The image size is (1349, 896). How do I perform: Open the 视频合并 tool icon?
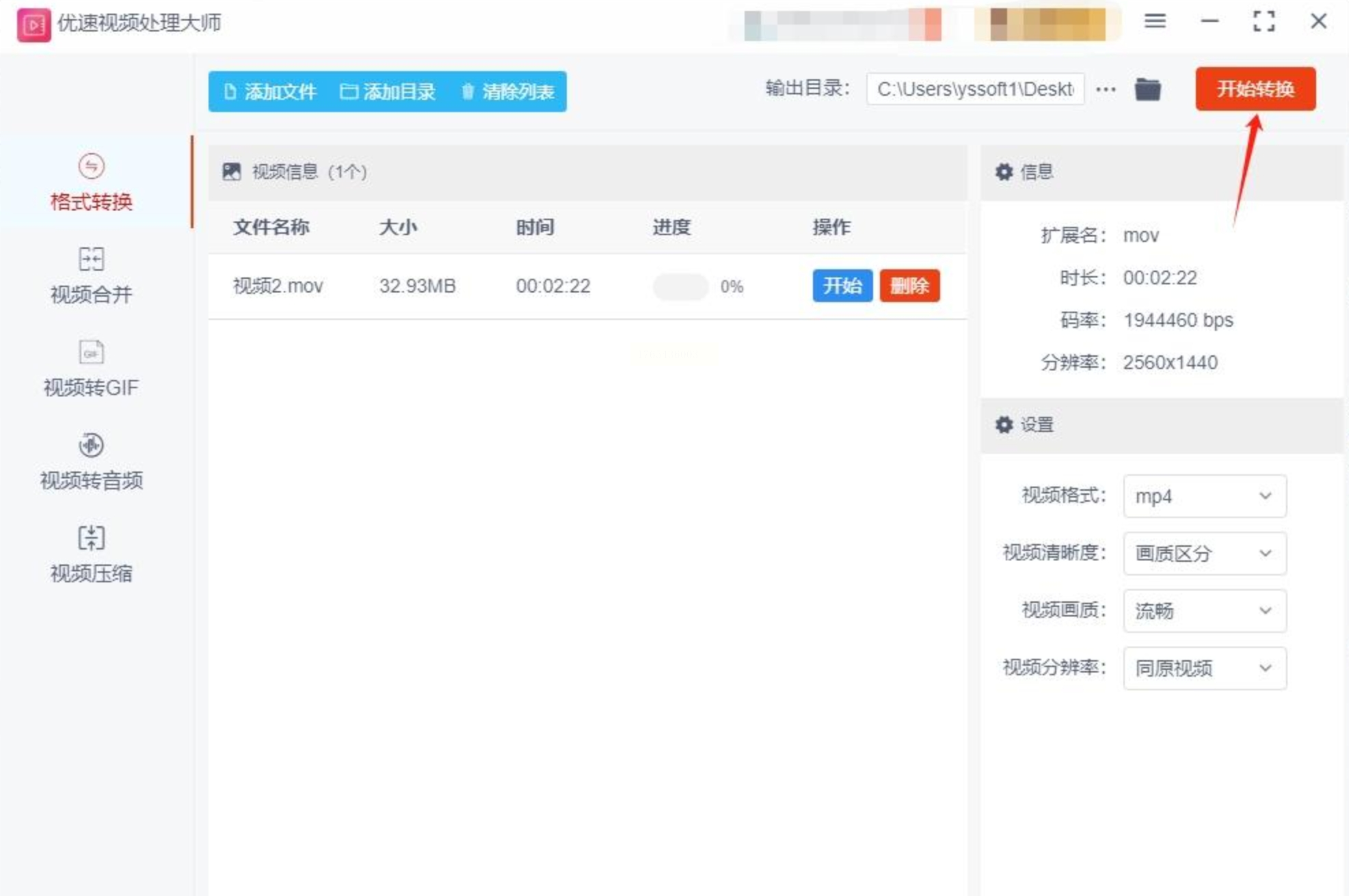tap(91, 260)
